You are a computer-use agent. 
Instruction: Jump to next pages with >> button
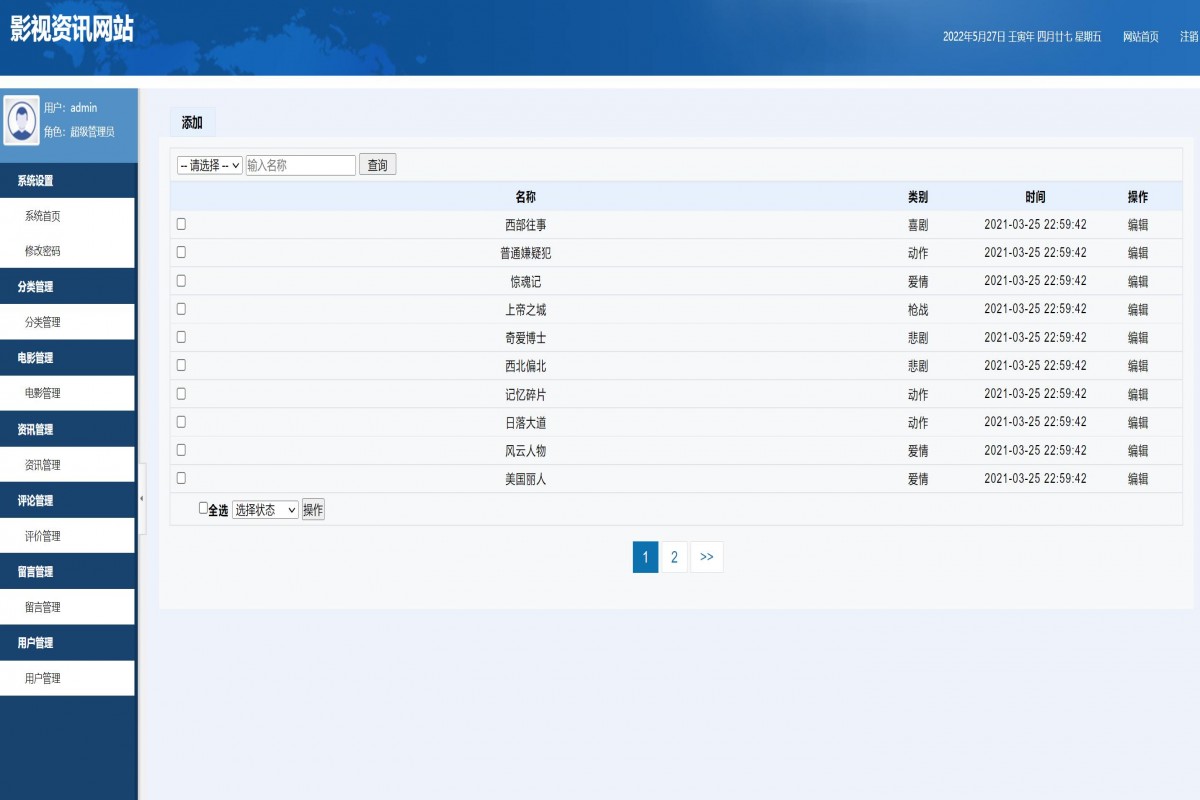[707, 557]
